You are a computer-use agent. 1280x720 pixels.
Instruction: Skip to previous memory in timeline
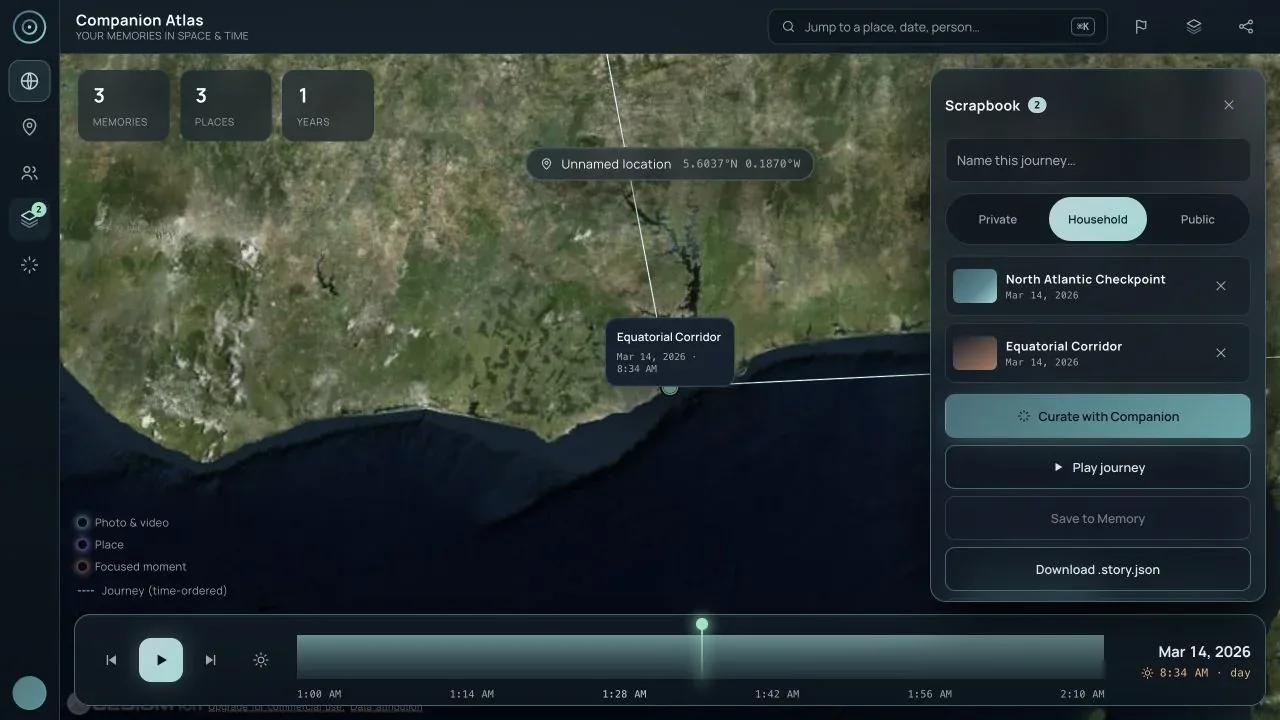111,660
